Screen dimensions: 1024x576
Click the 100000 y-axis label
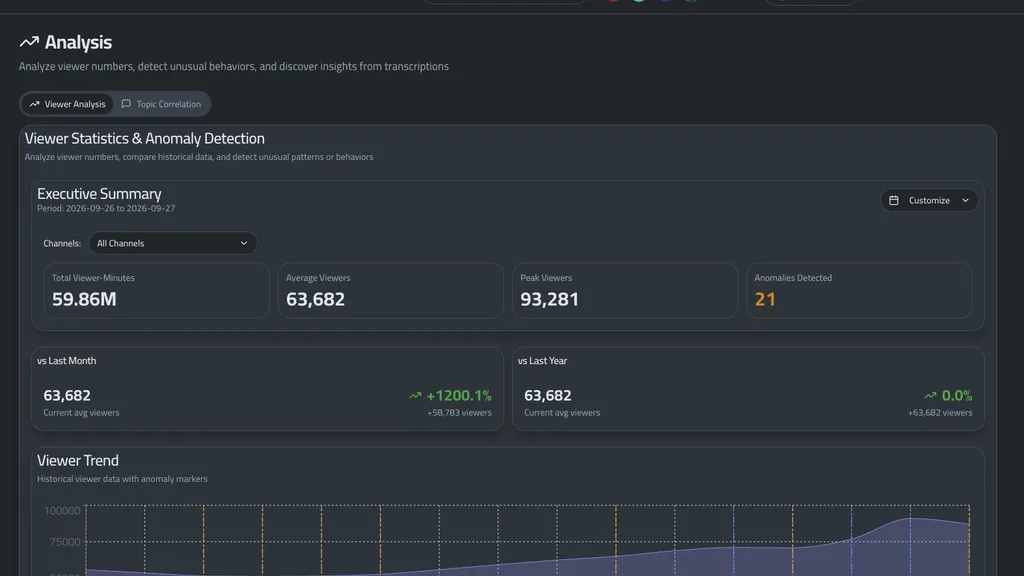62,511
